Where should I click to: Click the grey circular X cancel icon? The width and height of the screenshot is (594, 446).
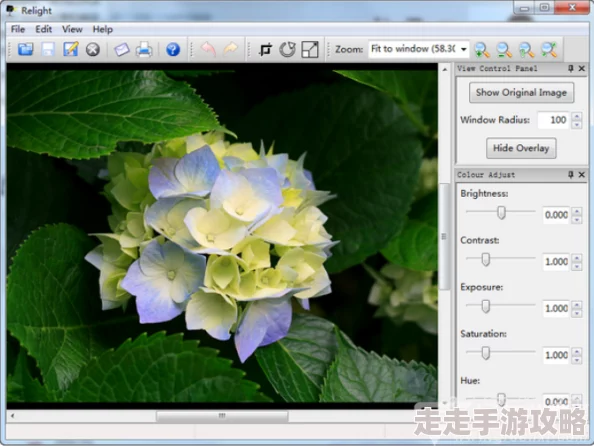click(x=93, y=49)
